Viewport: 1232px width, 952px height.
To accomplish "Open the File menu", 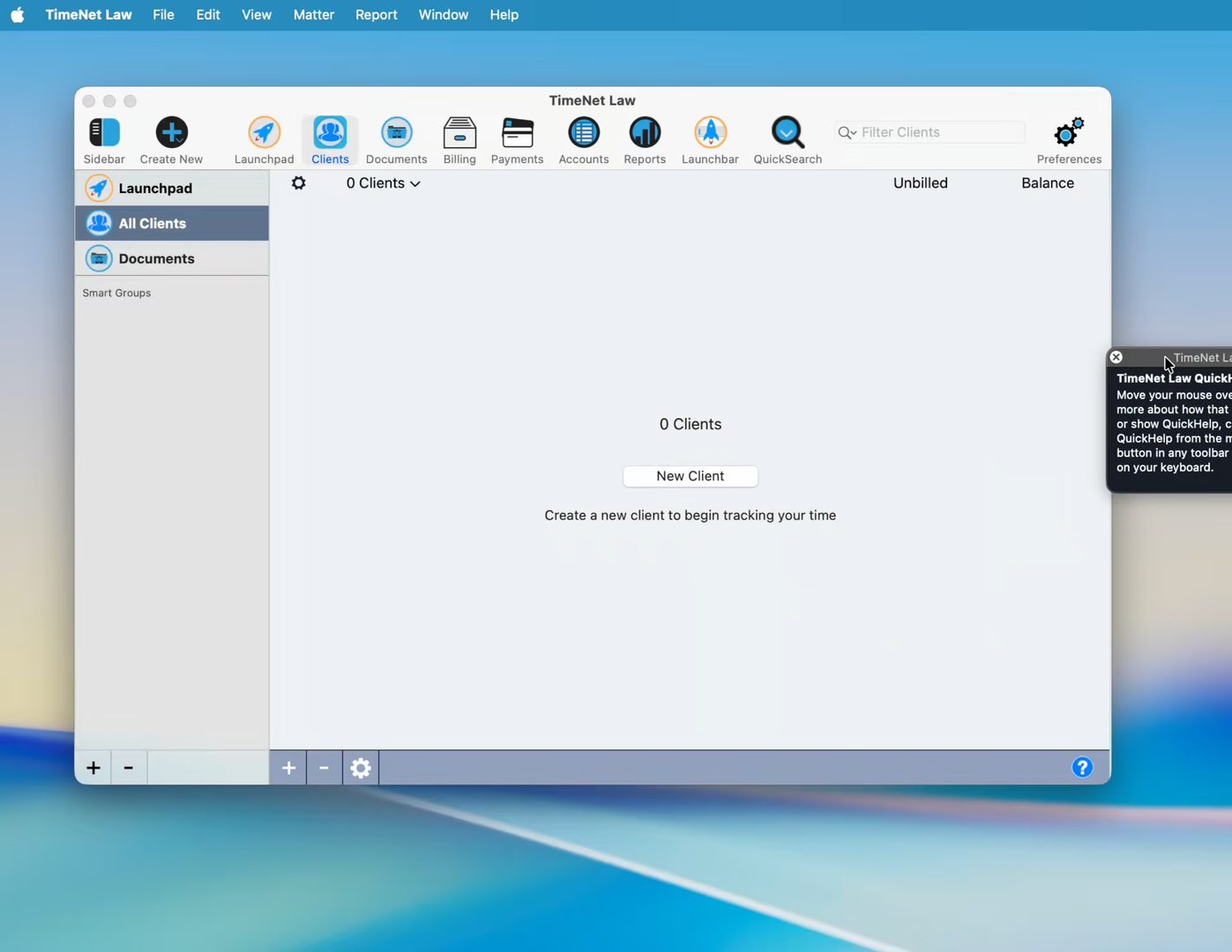I will pos(163,15).
